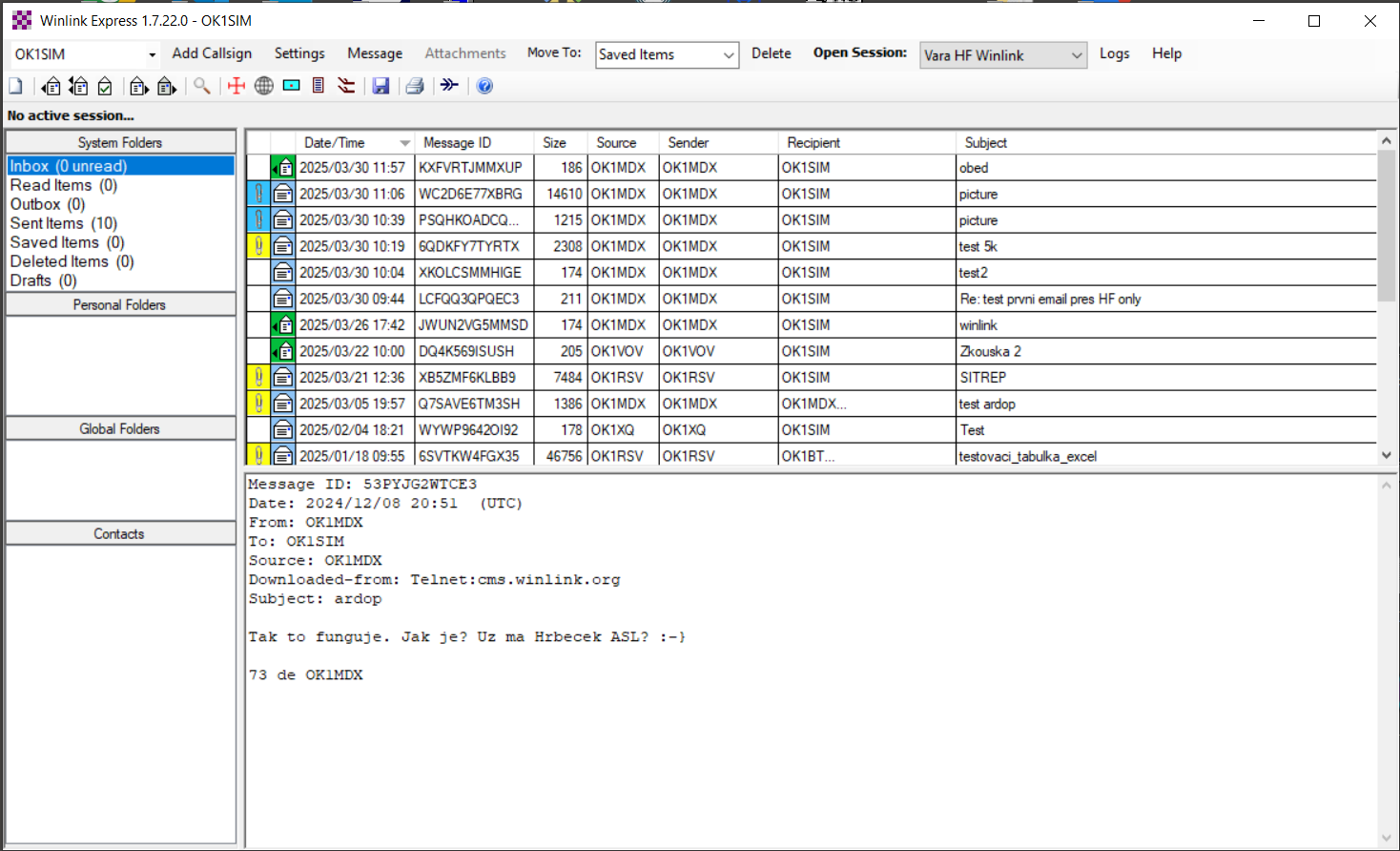Image resolution: width=1400 pixels, height=851 pixels.
Task: Click the dark red document list icon
Action: pos(319,86)
